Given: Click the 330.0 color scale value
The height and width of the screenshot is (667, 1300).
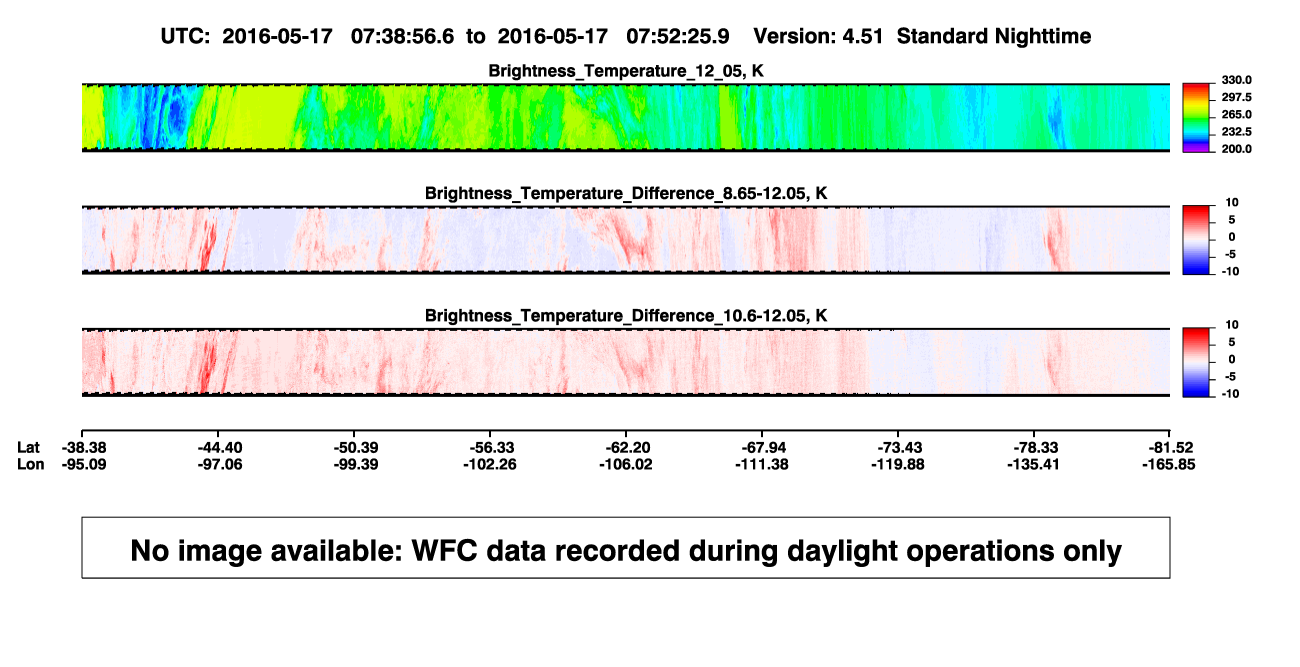Looking at the screenshot, I should coord(1235,80).
